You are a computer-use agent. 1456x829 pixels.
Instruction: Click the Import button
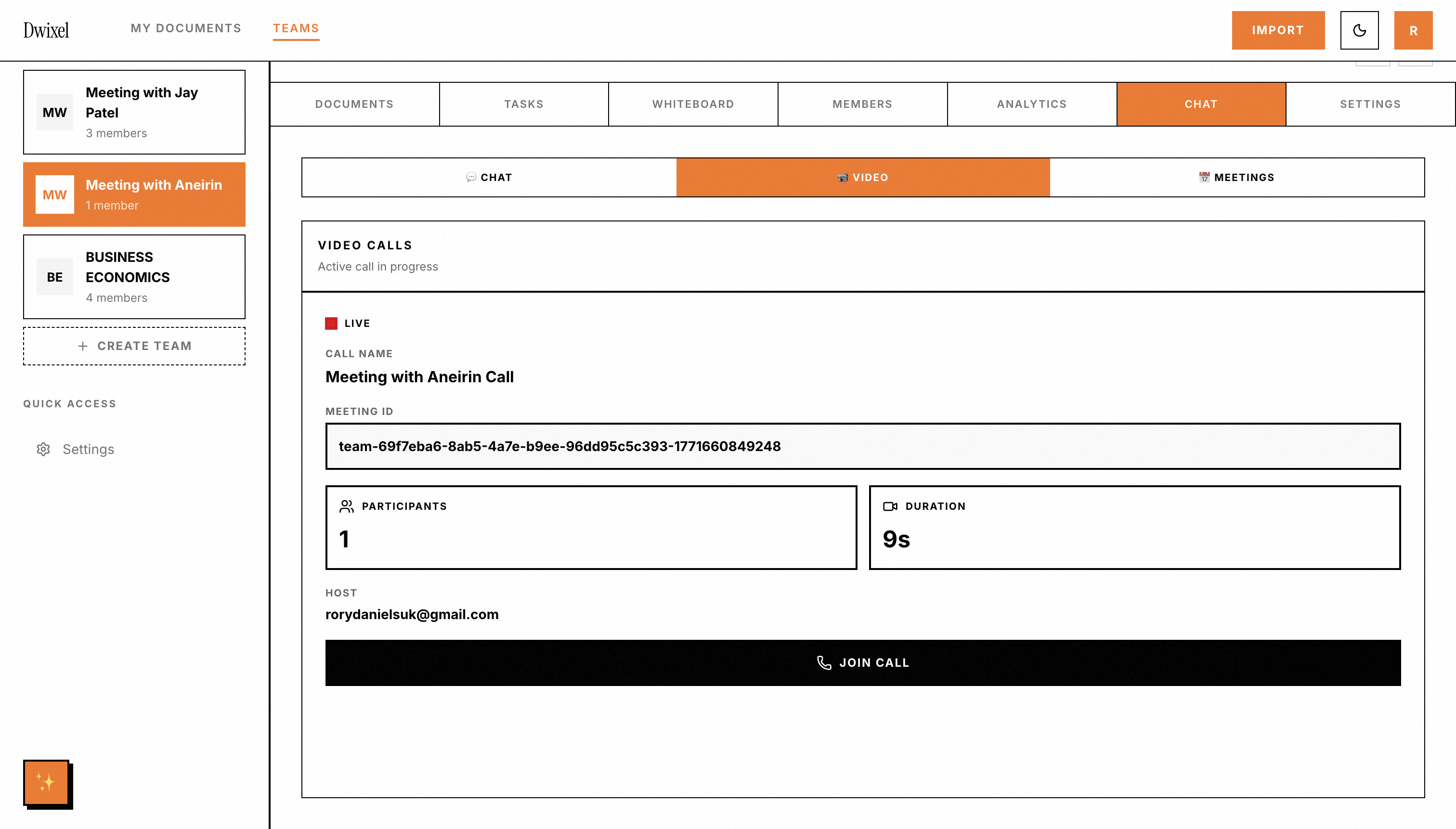coord(1278,30)
